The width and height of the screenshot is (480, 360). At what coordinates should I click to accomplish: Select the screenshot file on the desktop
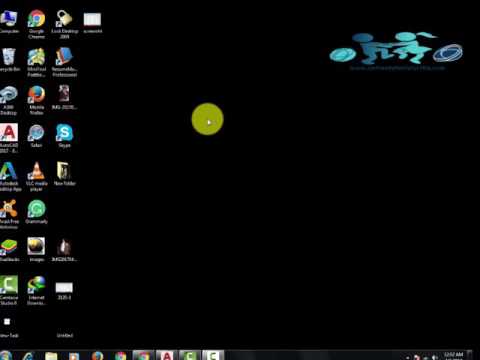click(92, 23)
